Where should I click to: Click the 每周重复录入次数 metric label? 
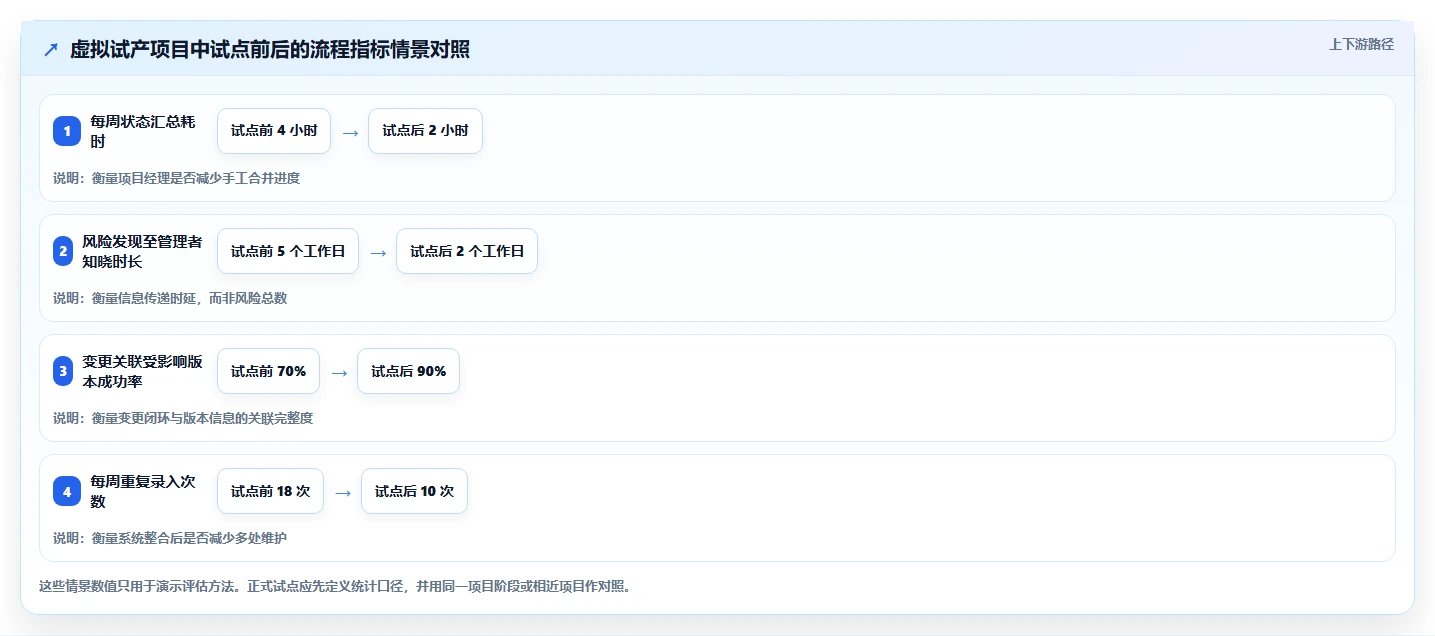click(143, 491)
